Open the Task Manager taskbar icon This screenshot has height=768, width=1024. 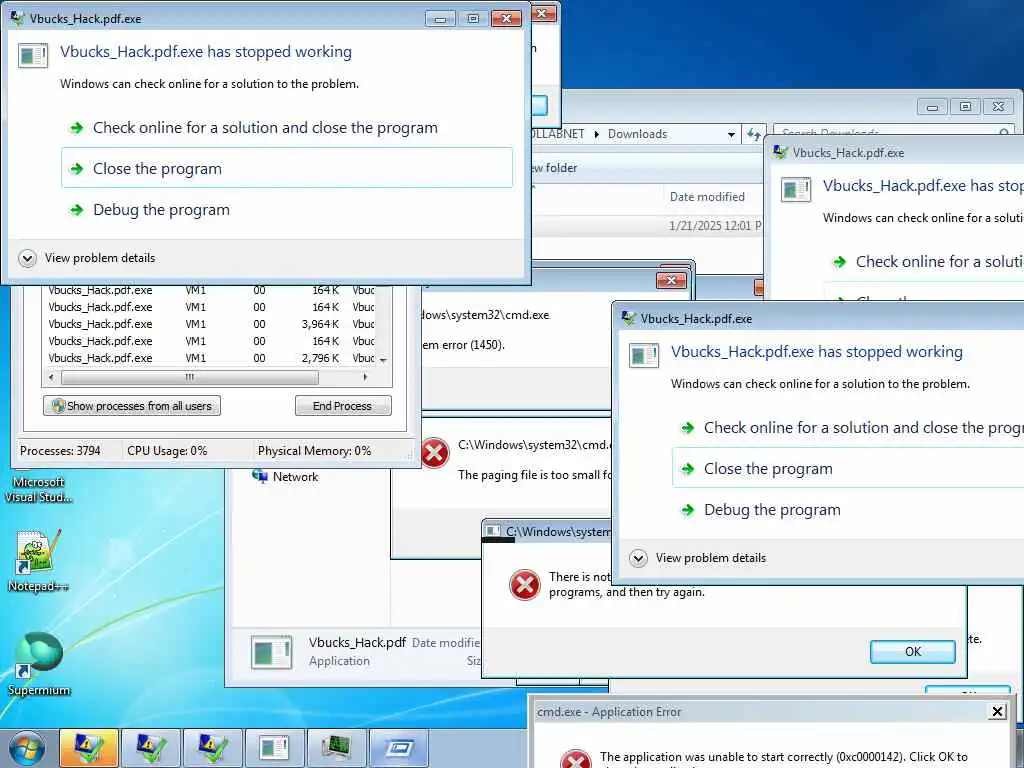(x=336, y=748)
